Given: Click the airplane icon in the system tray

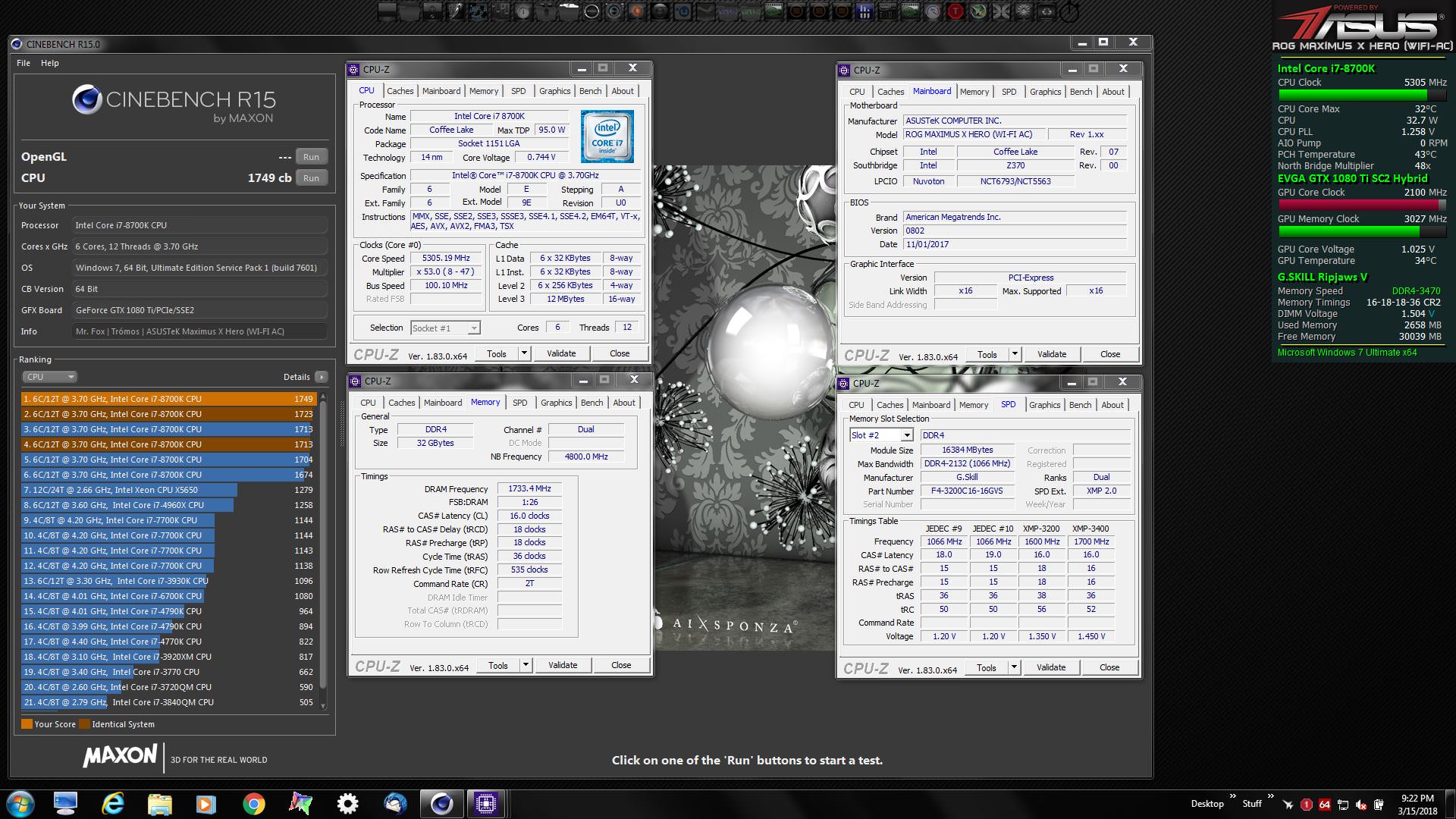Looking at the screenshot, I should [1288, 805].
